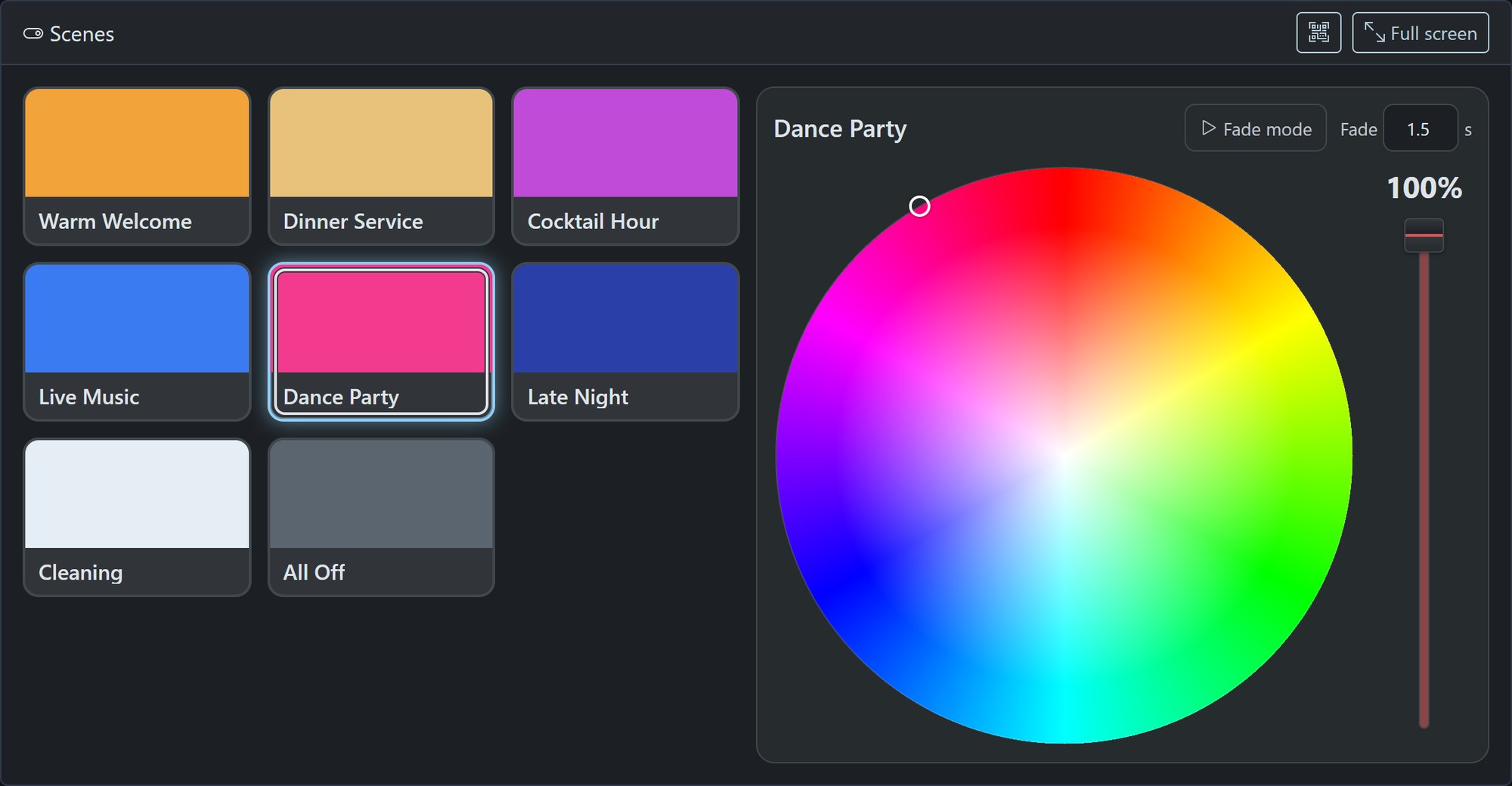Click the 100% brightness value
The image size is (1512, 786).
pos(1424,187)
